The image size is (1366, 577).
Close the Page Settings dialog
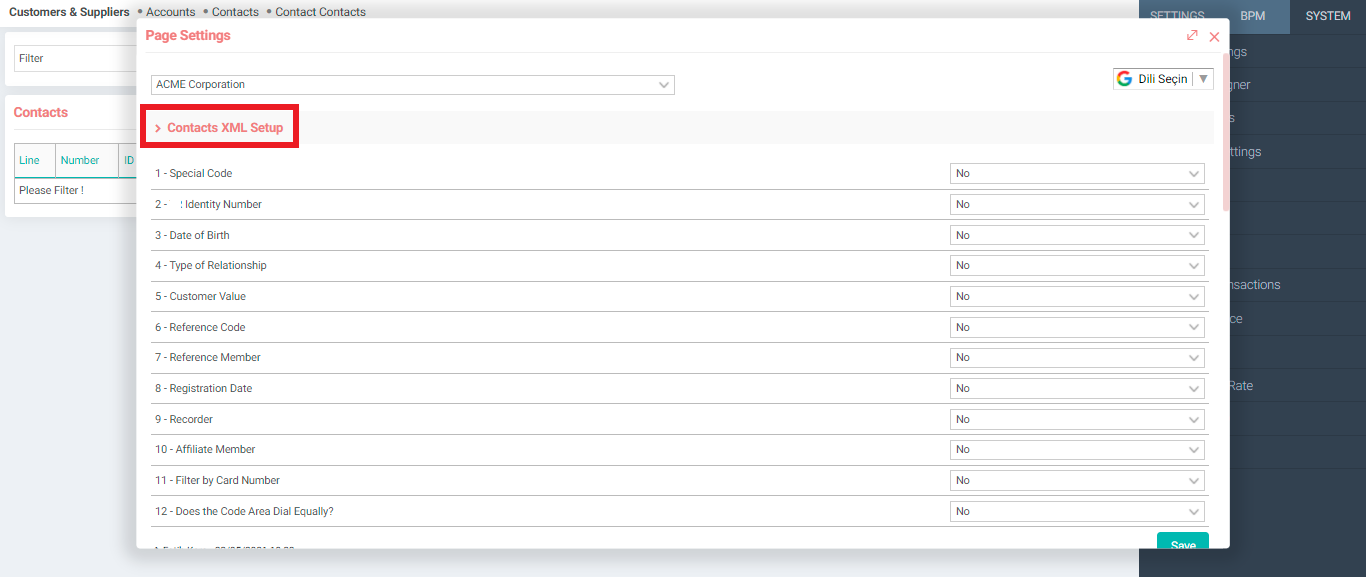click(1214, 36)
